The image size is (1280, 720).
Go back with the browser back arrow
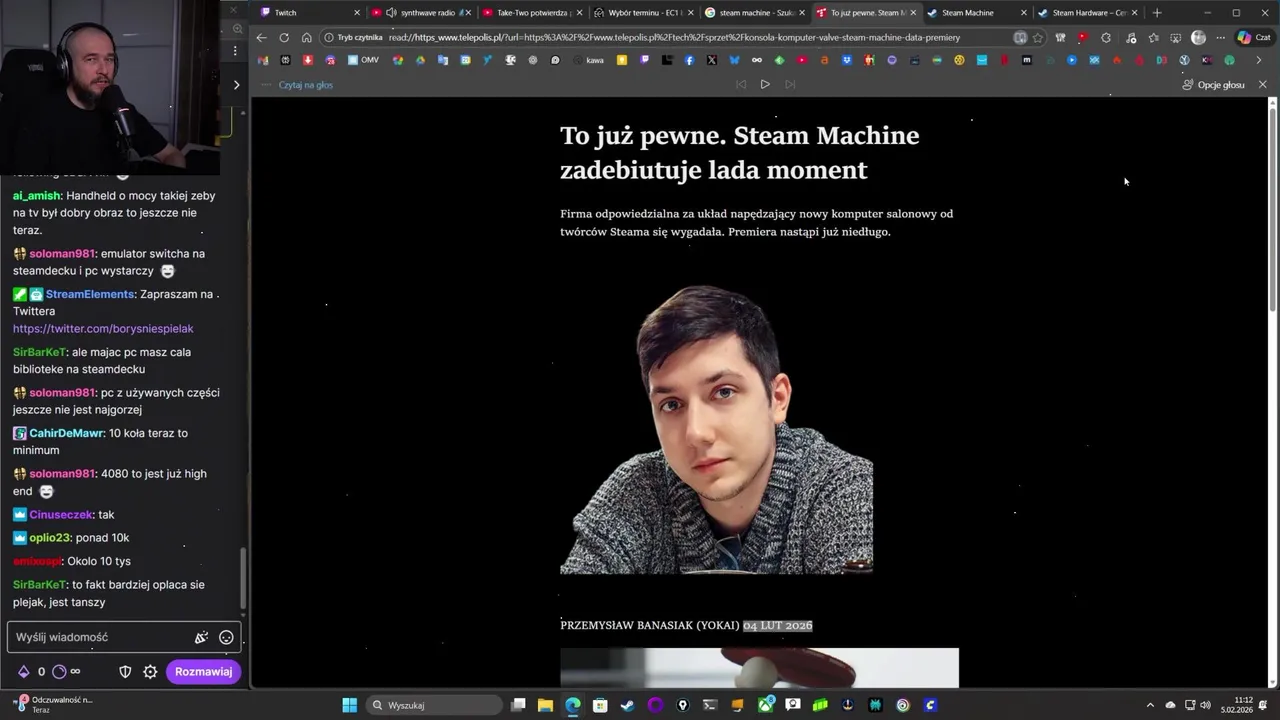(x=262, y=37)
